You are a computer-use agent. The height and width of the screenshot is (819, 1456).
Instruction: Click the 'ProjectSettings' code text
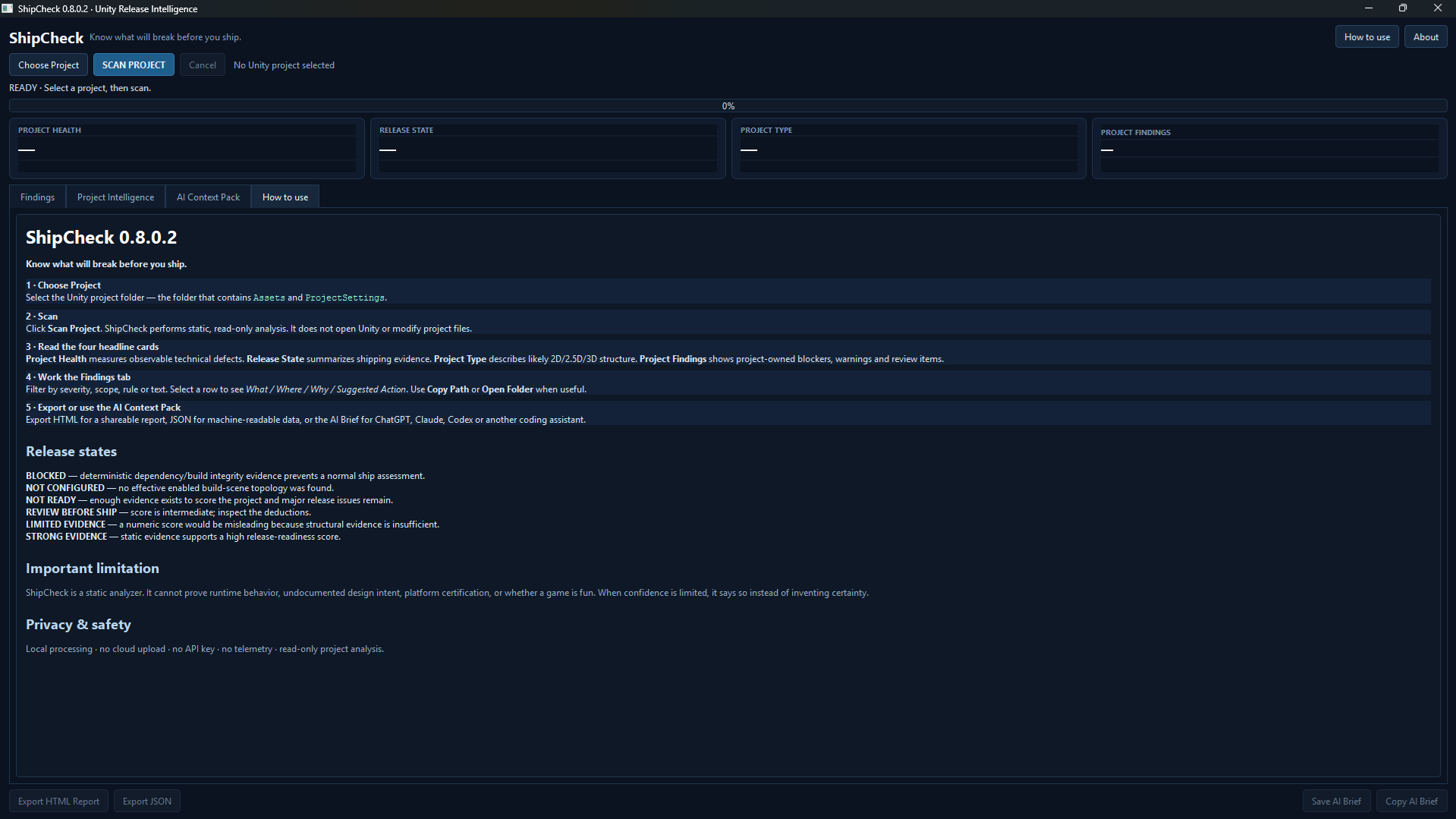[x=344, y=298]
